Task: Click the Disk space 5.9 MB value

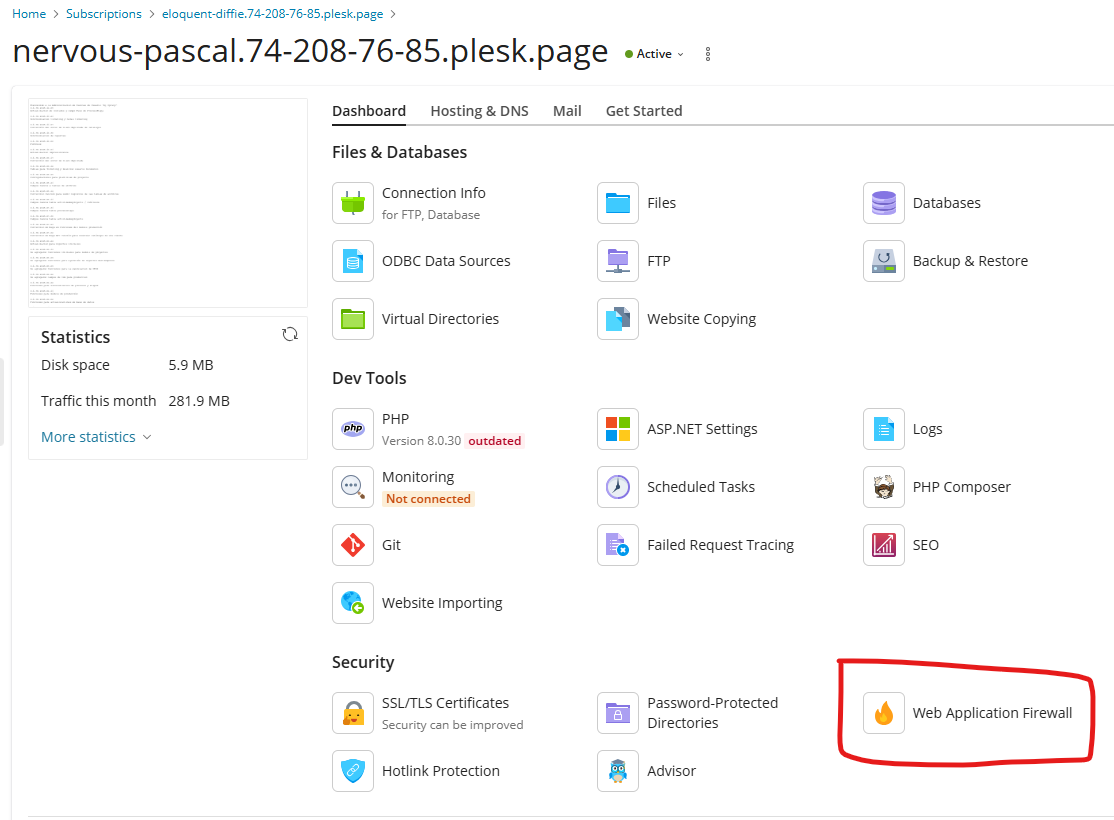Action: pos(190,365)
